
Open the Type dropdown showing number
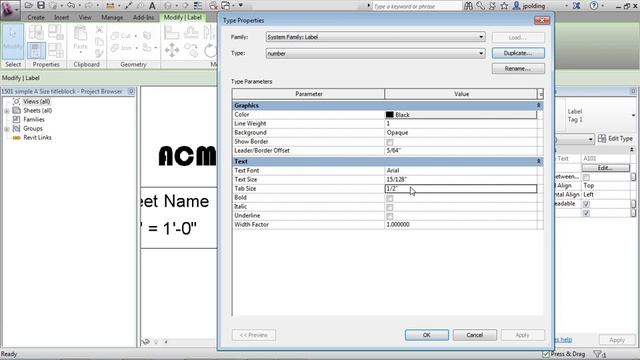click(375, 53)
